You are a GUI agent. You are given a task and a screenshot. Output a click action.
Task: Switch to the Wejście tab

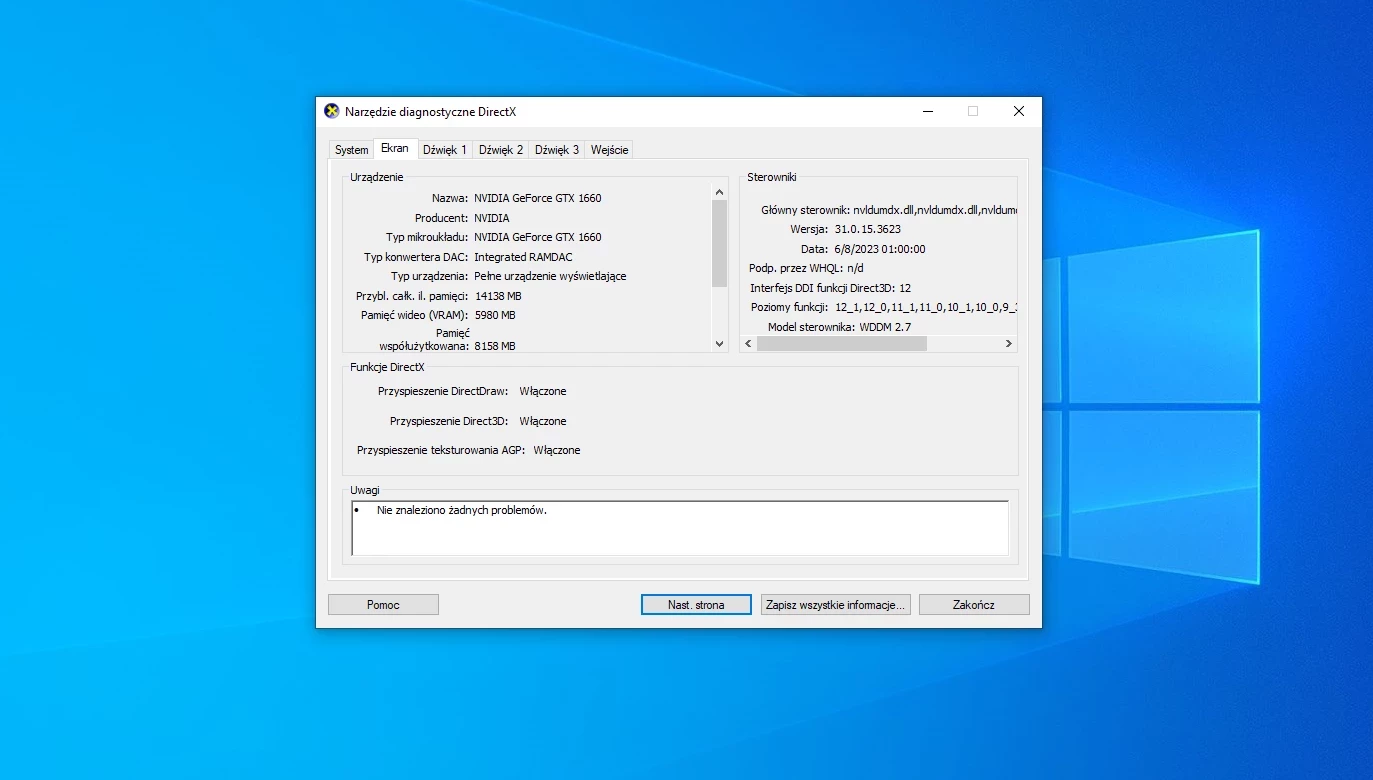point(610,150)
